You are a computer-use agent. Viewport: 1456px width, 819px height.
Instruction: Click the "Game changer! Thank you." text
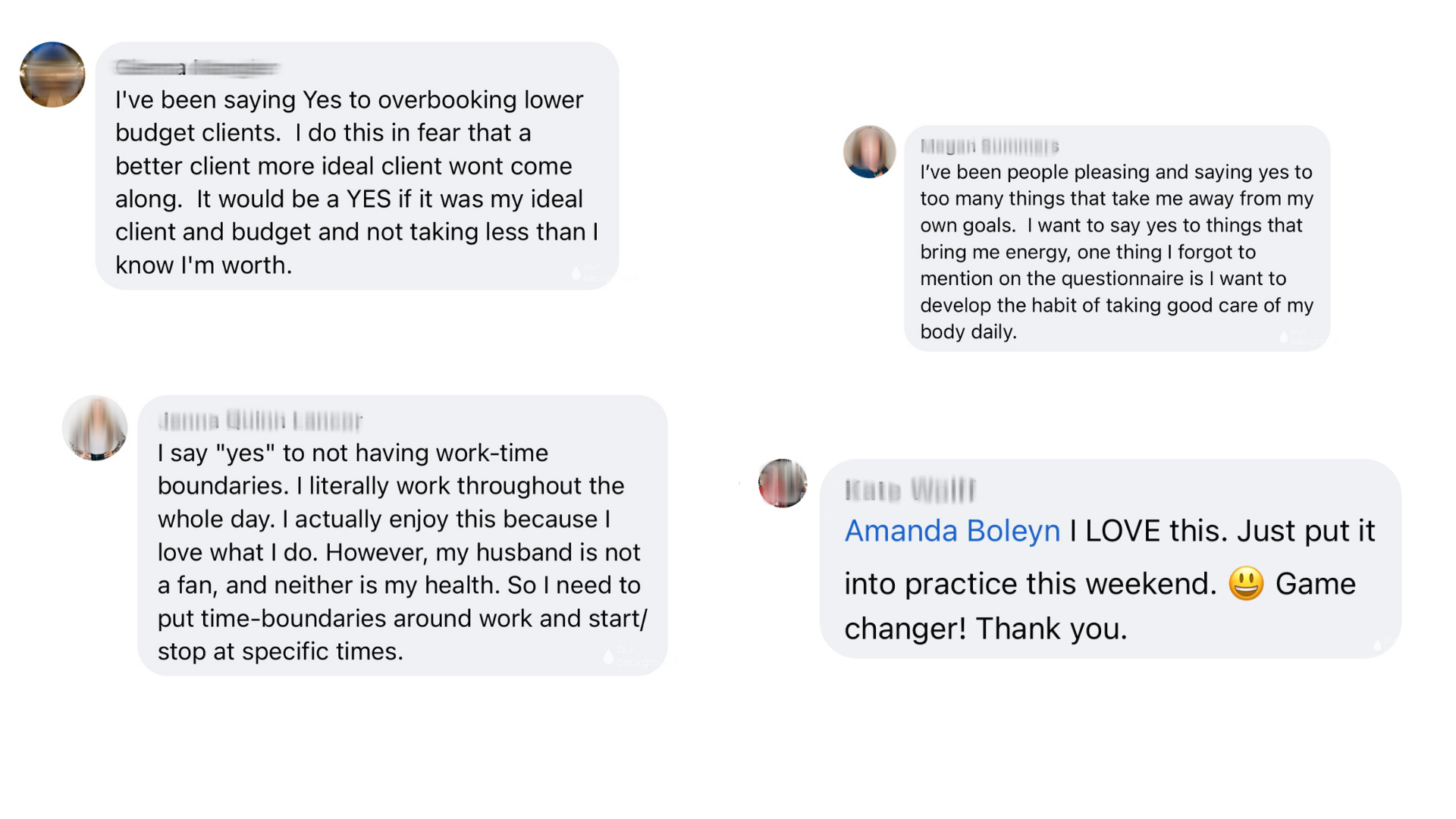[986, 629]
